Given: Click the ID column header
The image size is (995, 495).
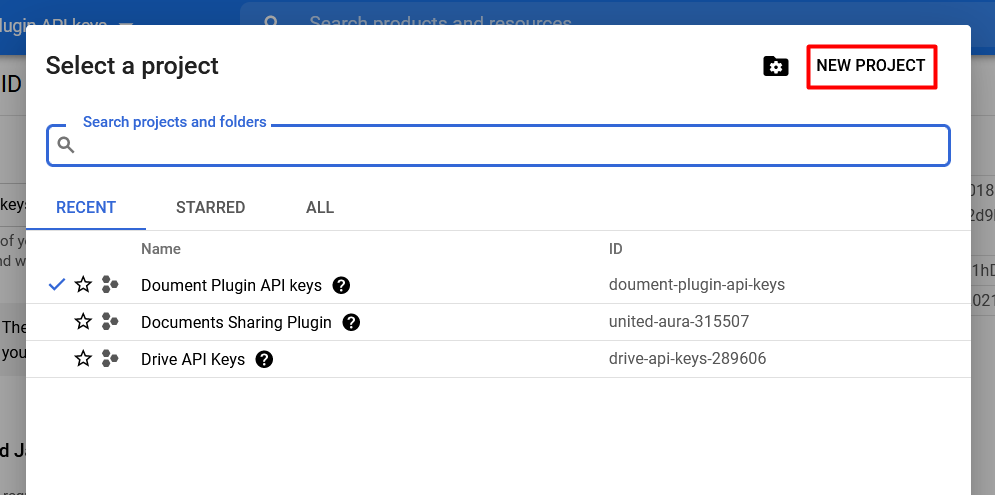Looking at the screenshot, I should 616,249.
